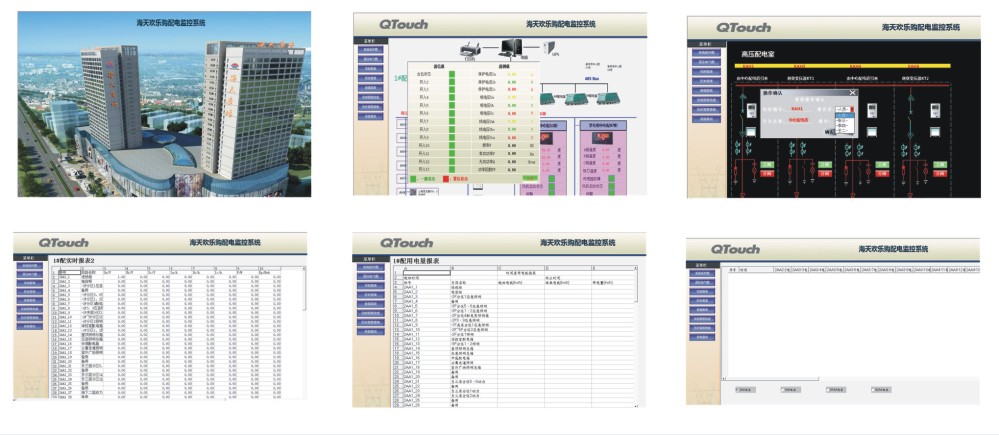Click first query button below the empty history table
This screenshot has width=999, height=435.
(745, 389)
